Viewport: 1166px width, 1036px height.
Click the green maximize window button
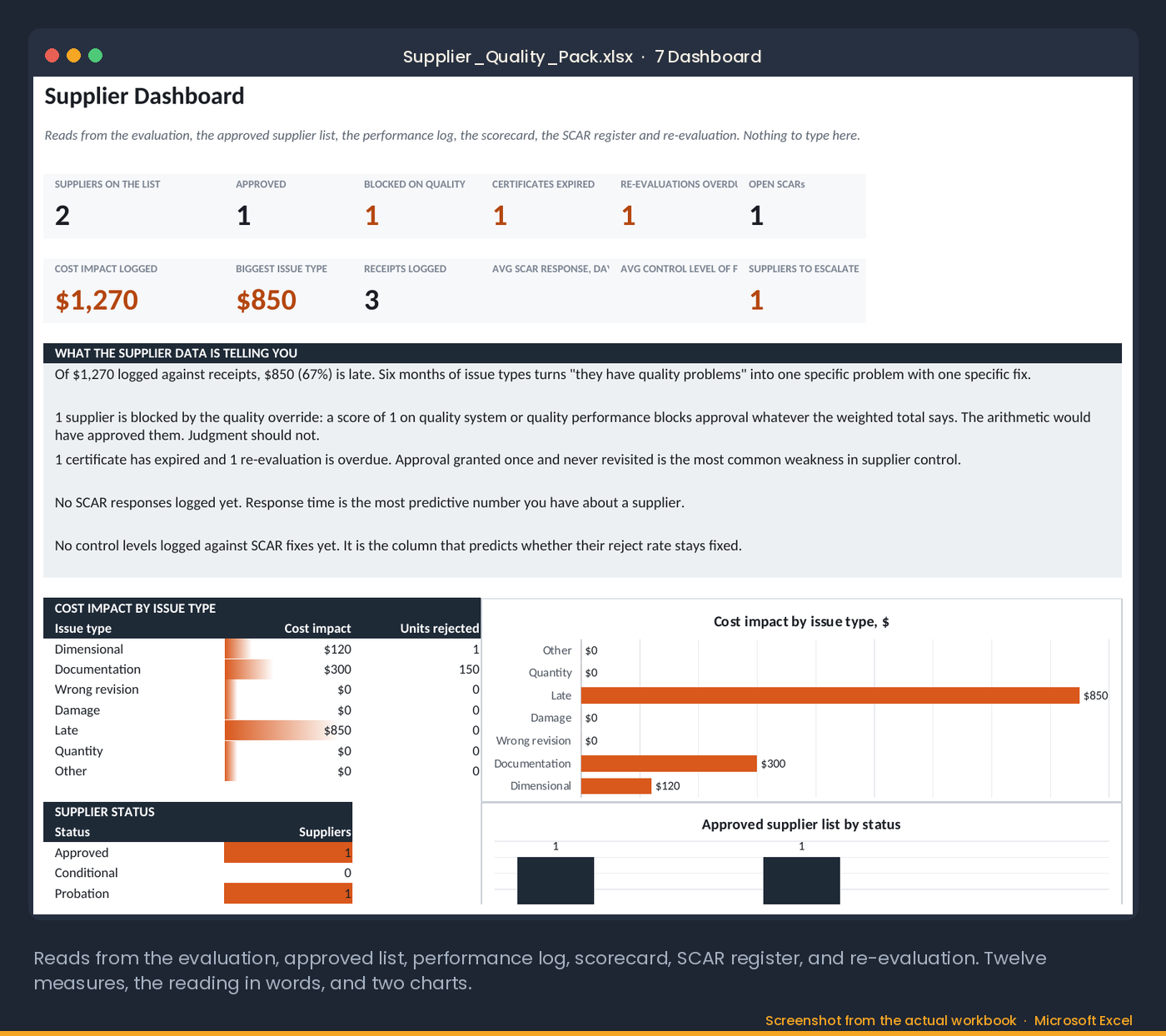tap(95, 56)
